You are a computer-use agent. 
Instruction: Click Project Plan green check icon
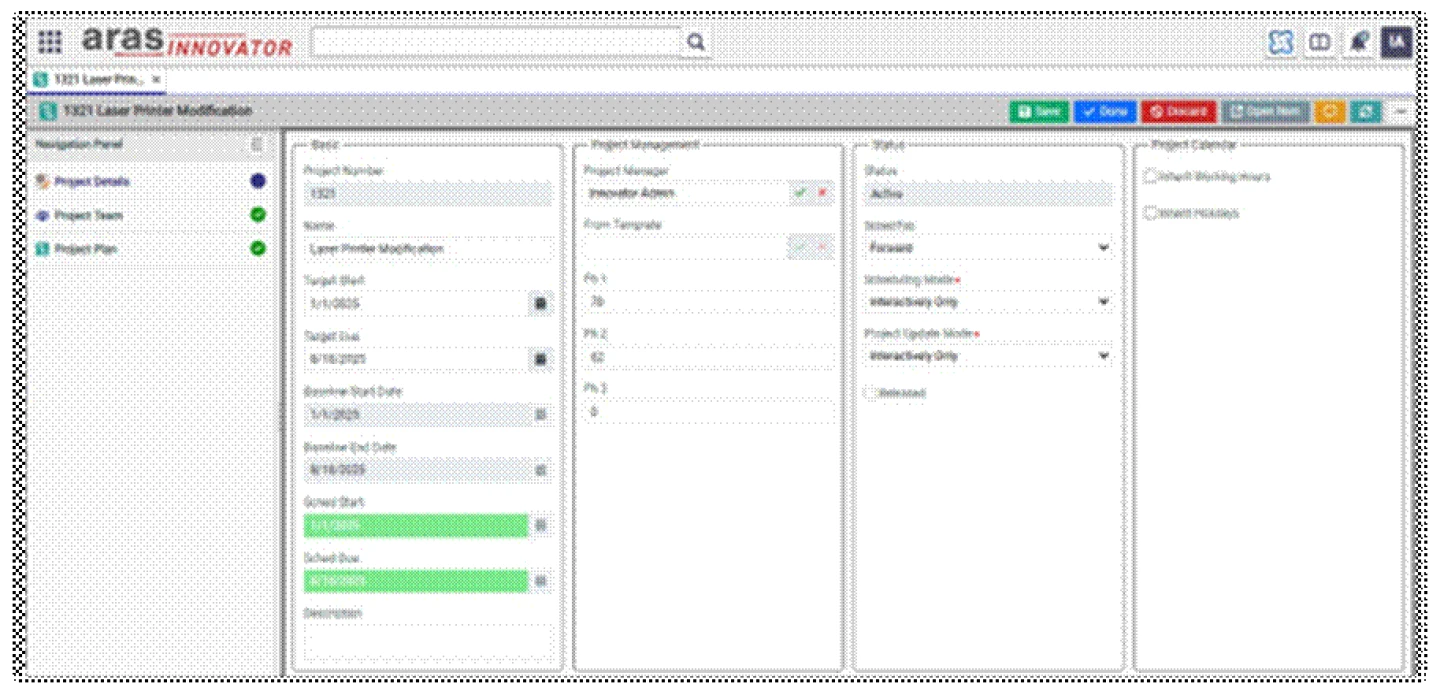pyautogui.click(x=258, y=248)
